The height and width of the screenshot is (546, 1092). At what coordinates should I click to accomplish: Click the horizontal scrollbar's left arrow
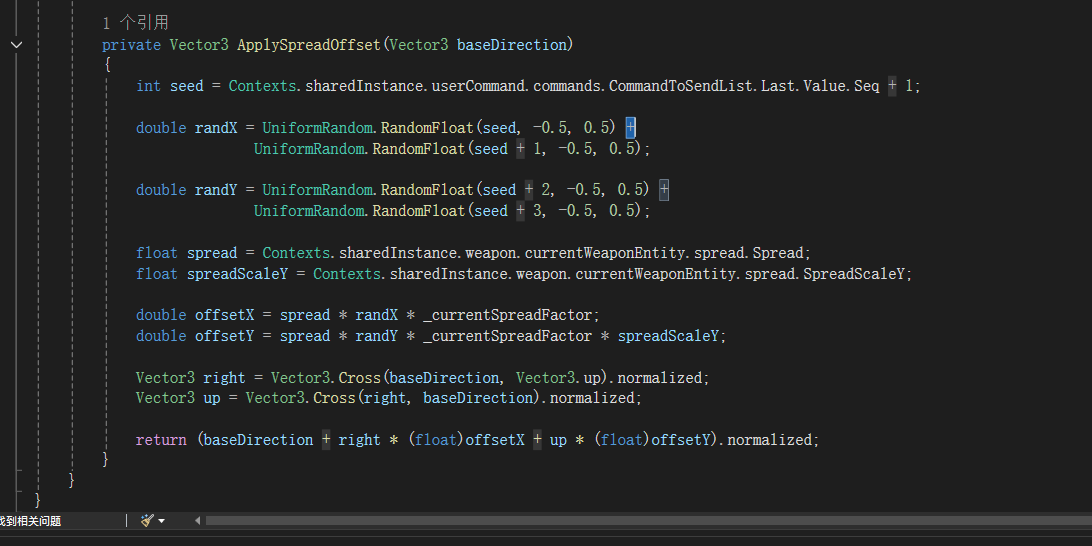coord(197,520)
